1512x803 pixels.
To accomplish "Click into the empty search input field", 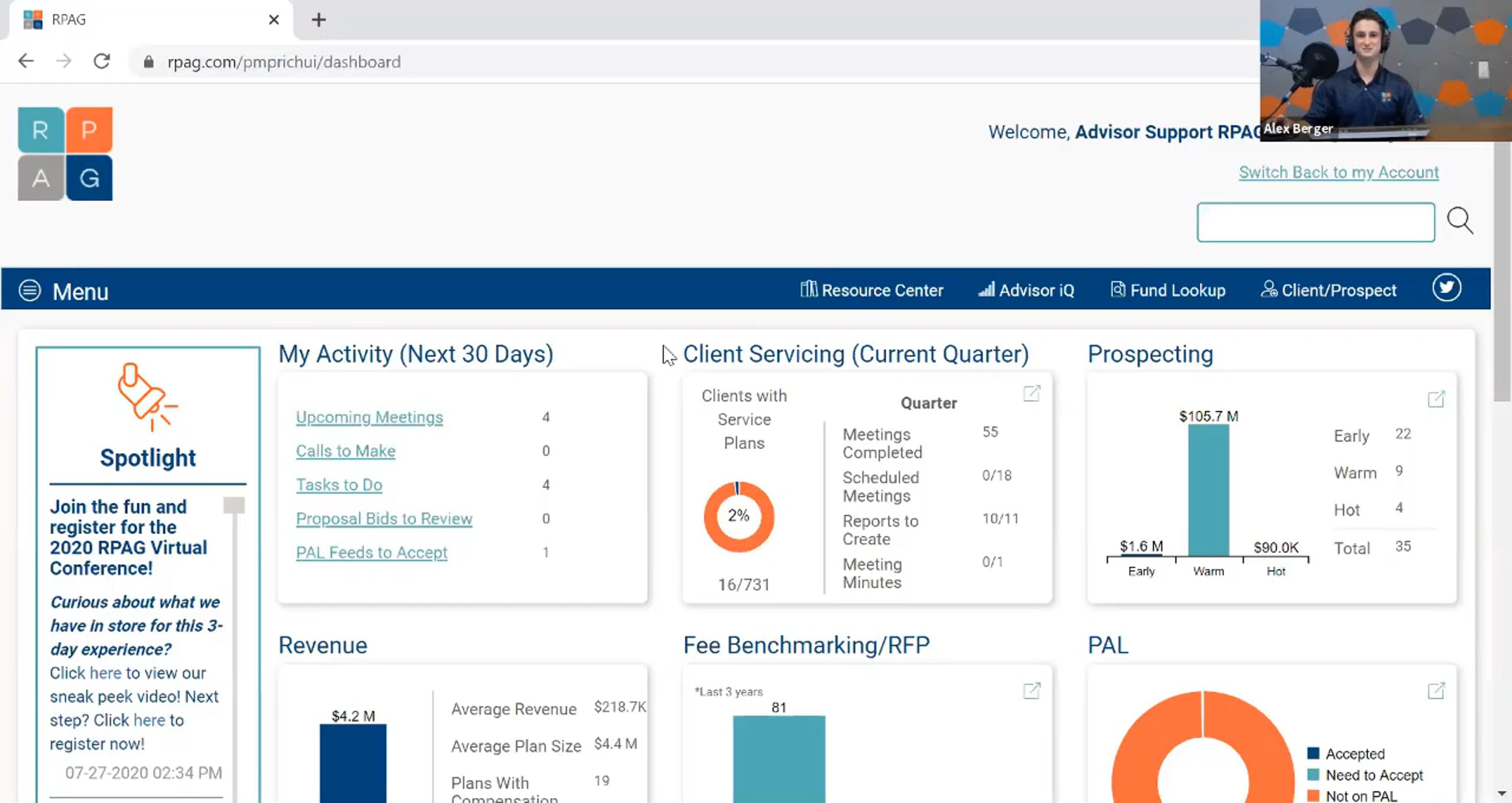I will pyautogui.click(x=1315, y=222).
